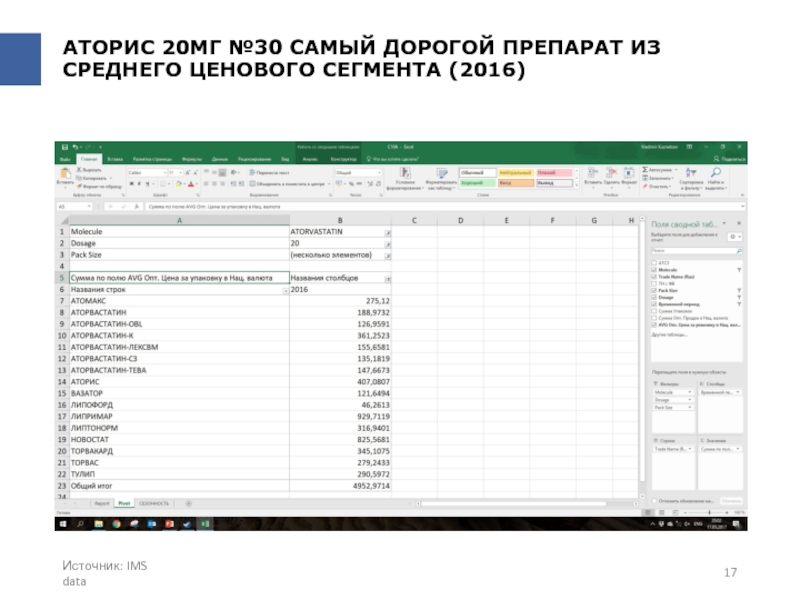The width and height of the screenshot is (800, 600).
Task: Click Share (Поделиться) button
Action: 730,158
